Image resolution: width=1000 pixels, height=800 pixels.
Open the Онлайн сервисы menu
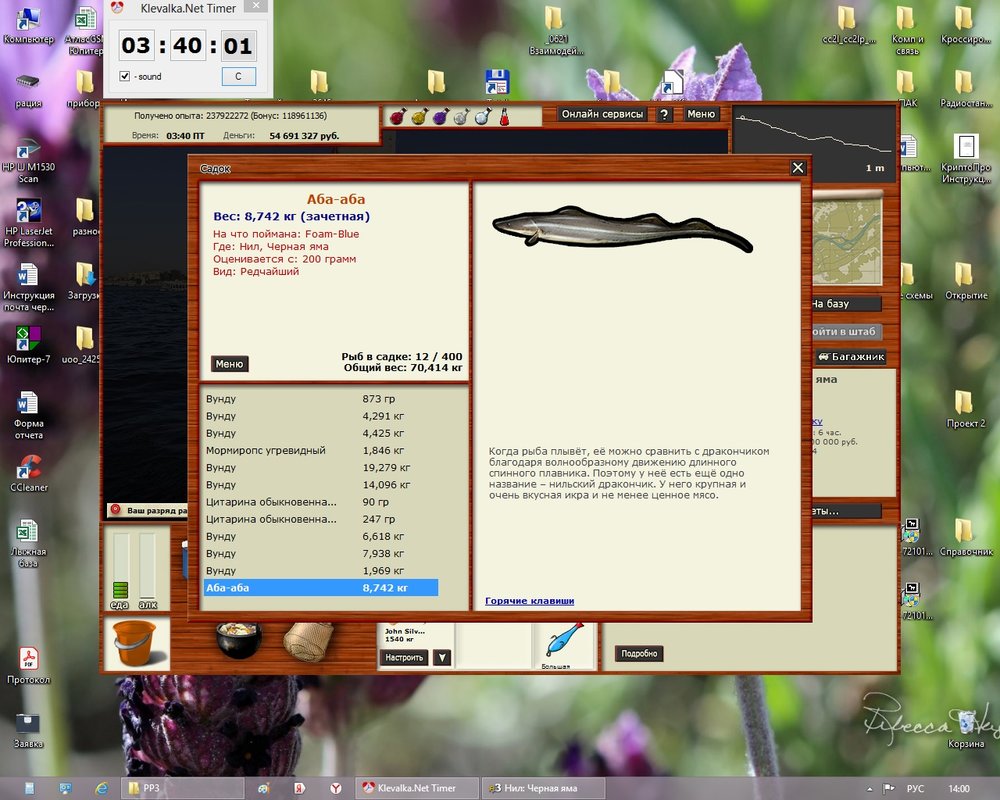602,114
